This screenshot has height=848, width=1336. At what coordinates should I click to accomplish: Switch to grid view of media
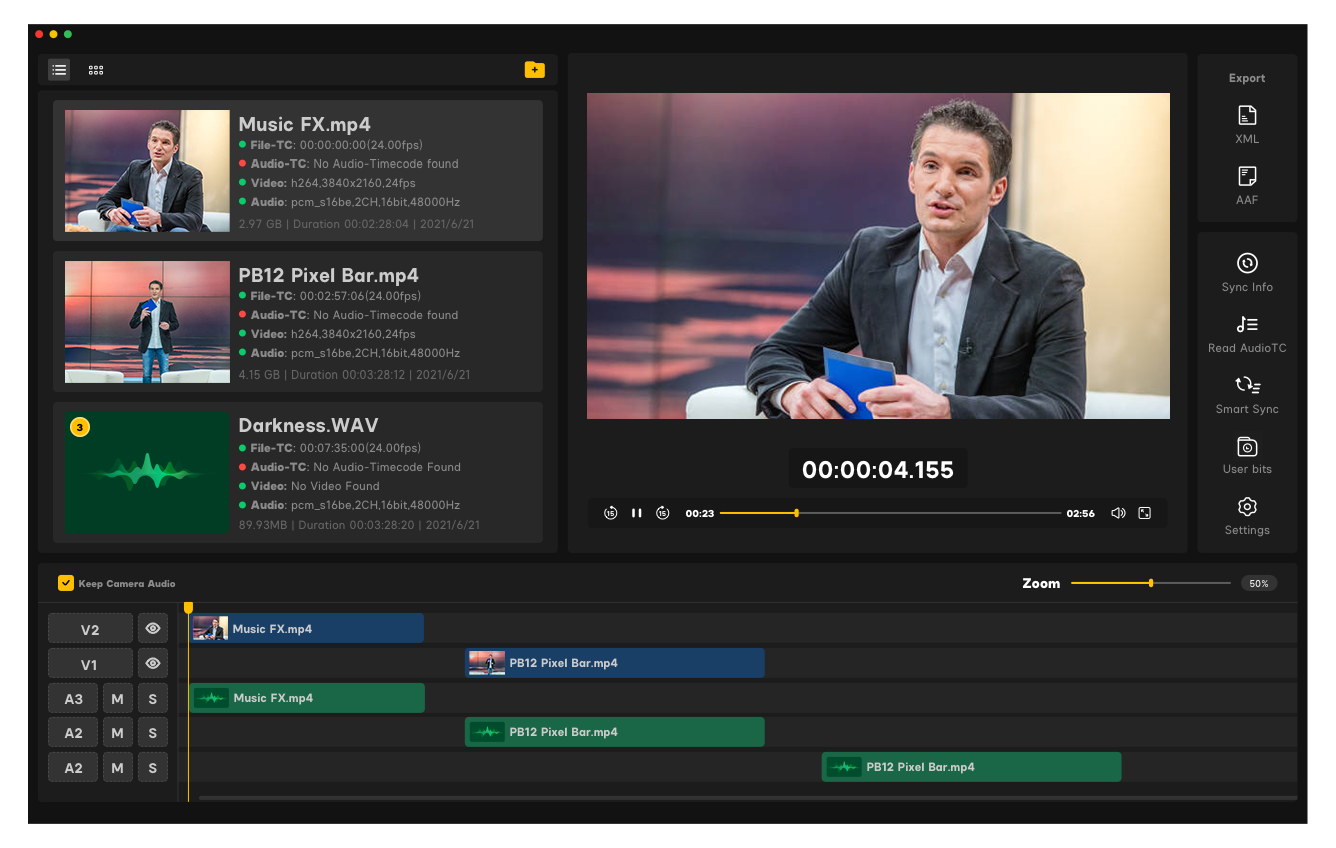point(96,70)
